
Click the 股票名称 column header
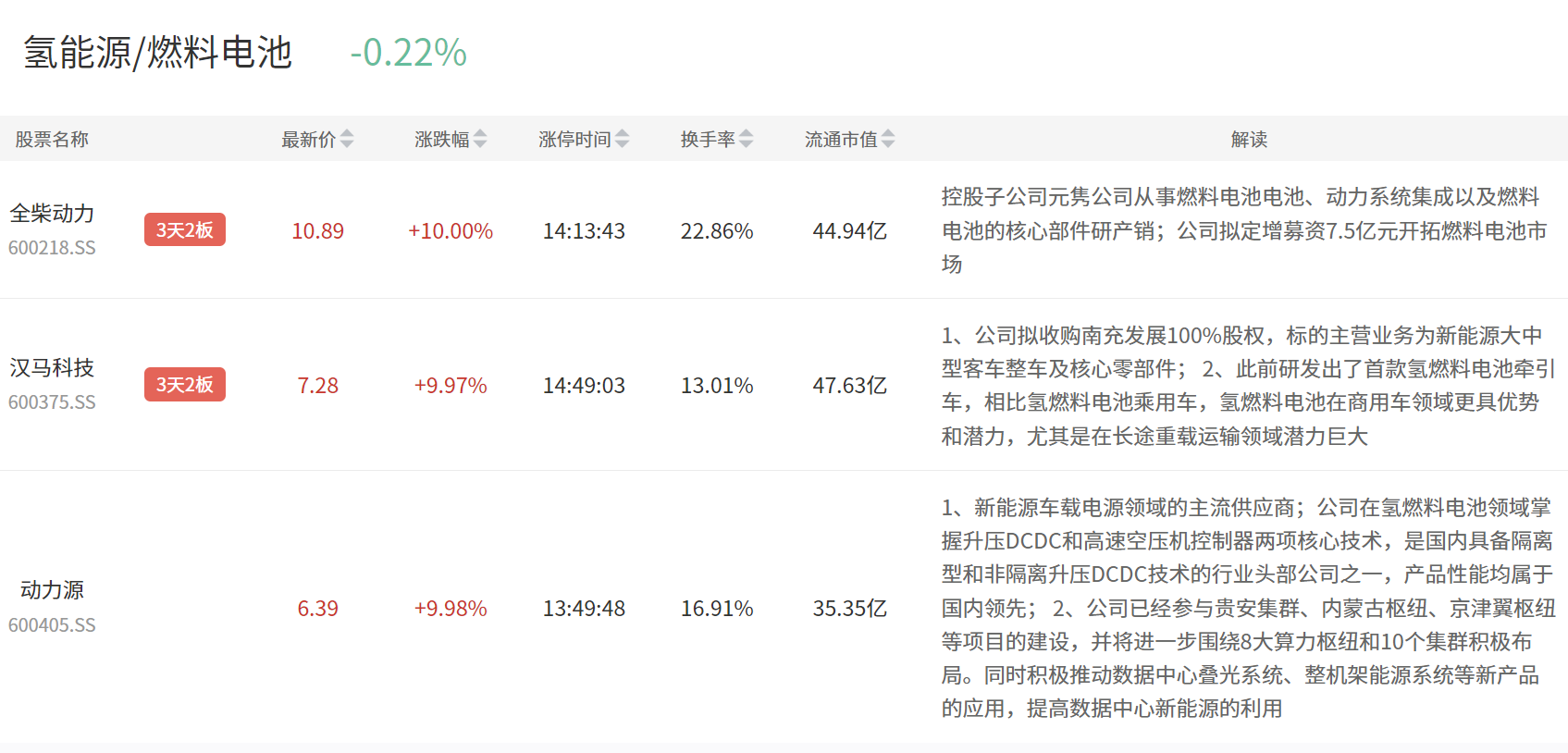pyautogui.click(x=52, y=140)
